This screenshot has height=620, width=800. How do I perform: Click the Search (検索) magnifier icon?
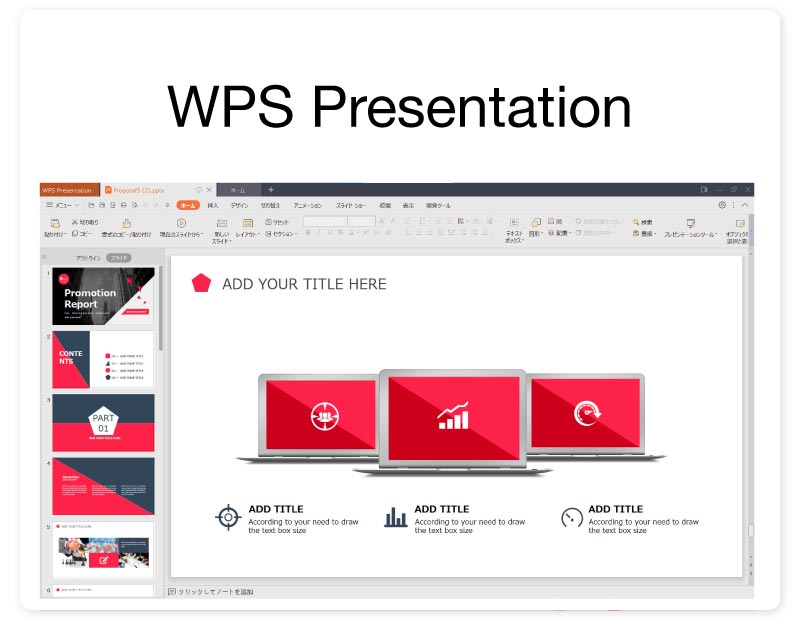tap(636, 222)
